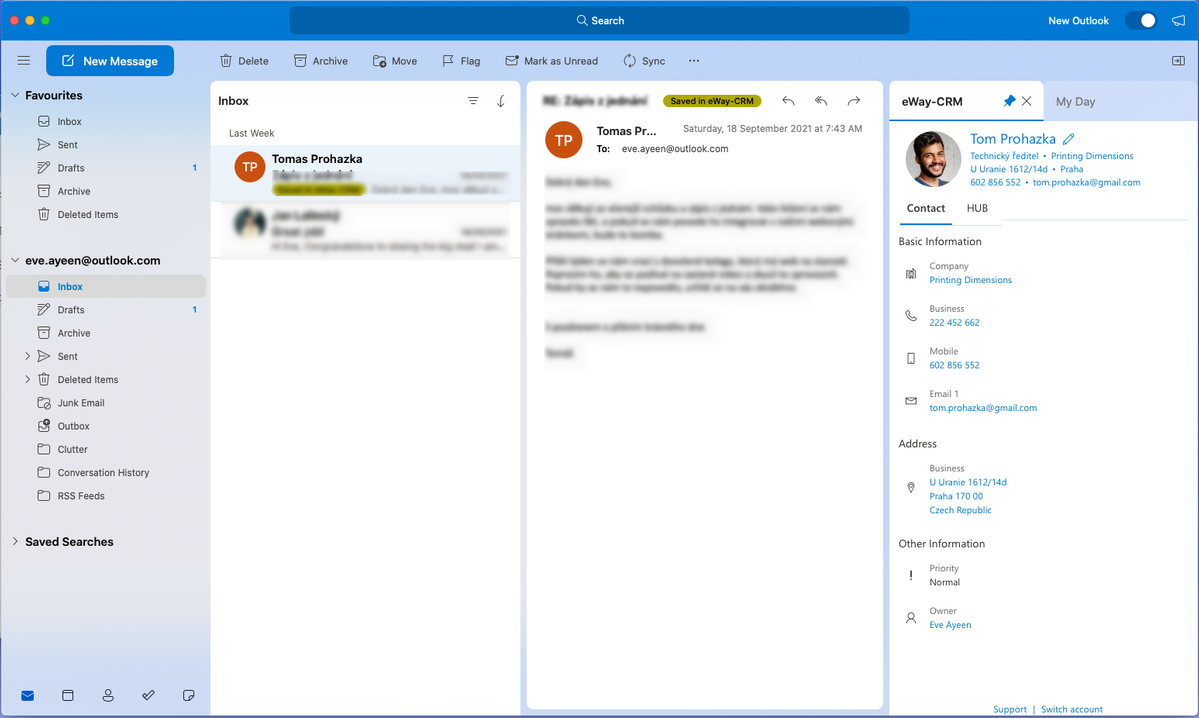This screenshot has height=718, width=1199.
Task: Open the Inbox filter icon
Action: 473,101
